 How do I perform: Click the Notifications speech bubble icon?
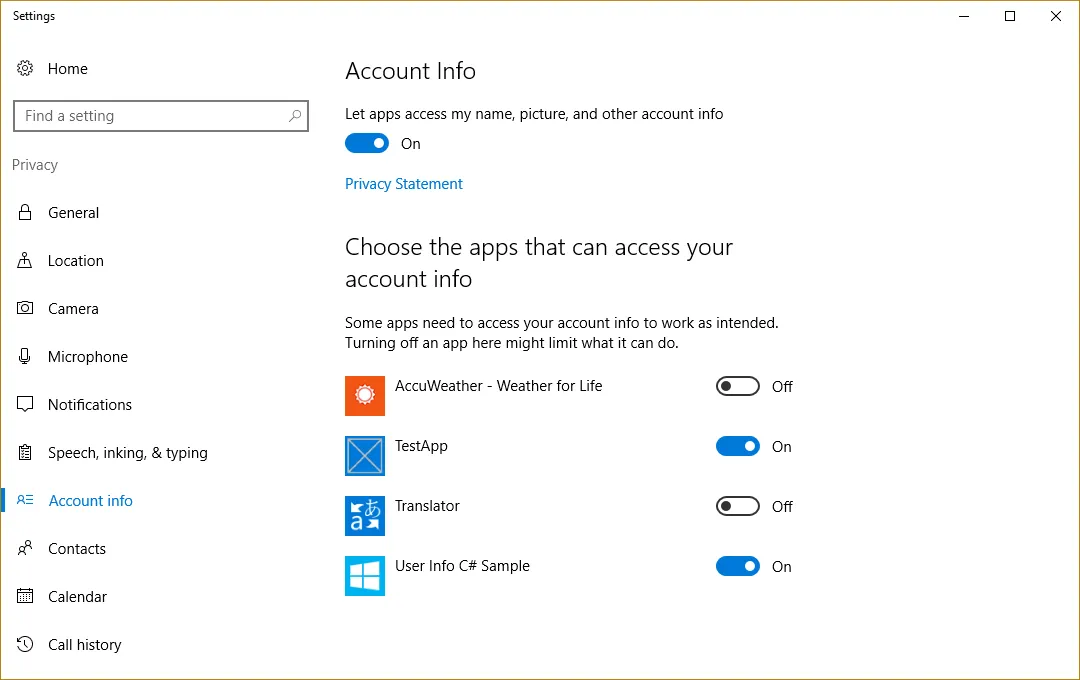[x=25, y=404]
